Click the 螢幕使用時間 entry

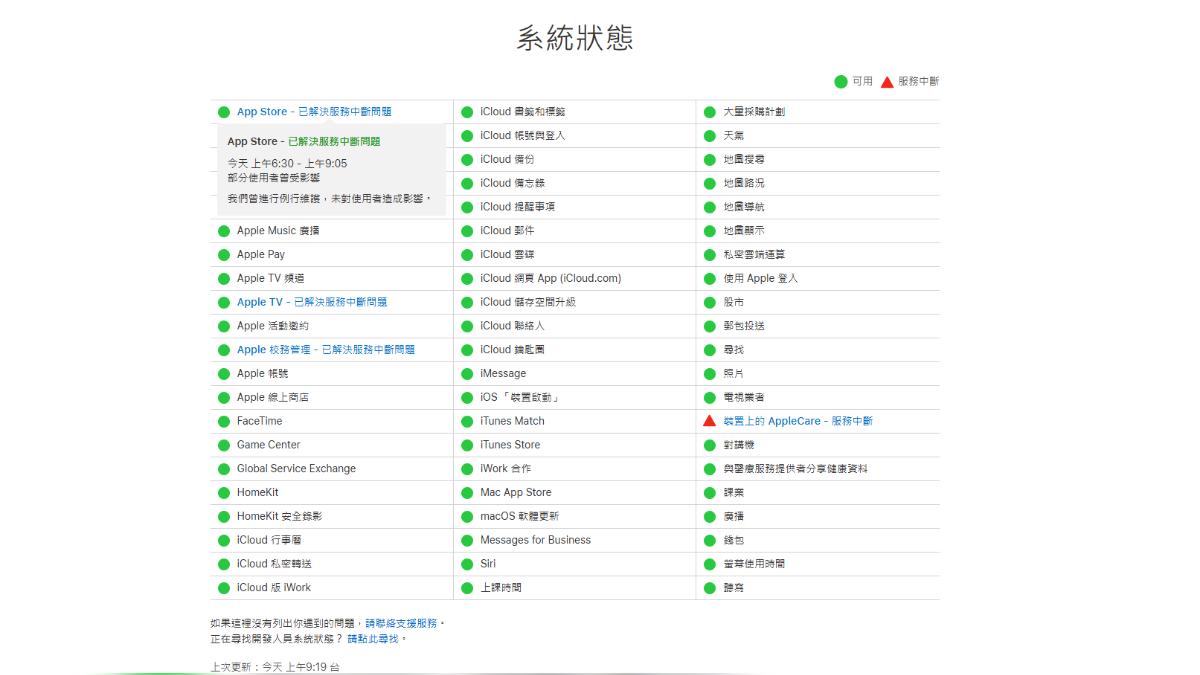pos(754,564)
